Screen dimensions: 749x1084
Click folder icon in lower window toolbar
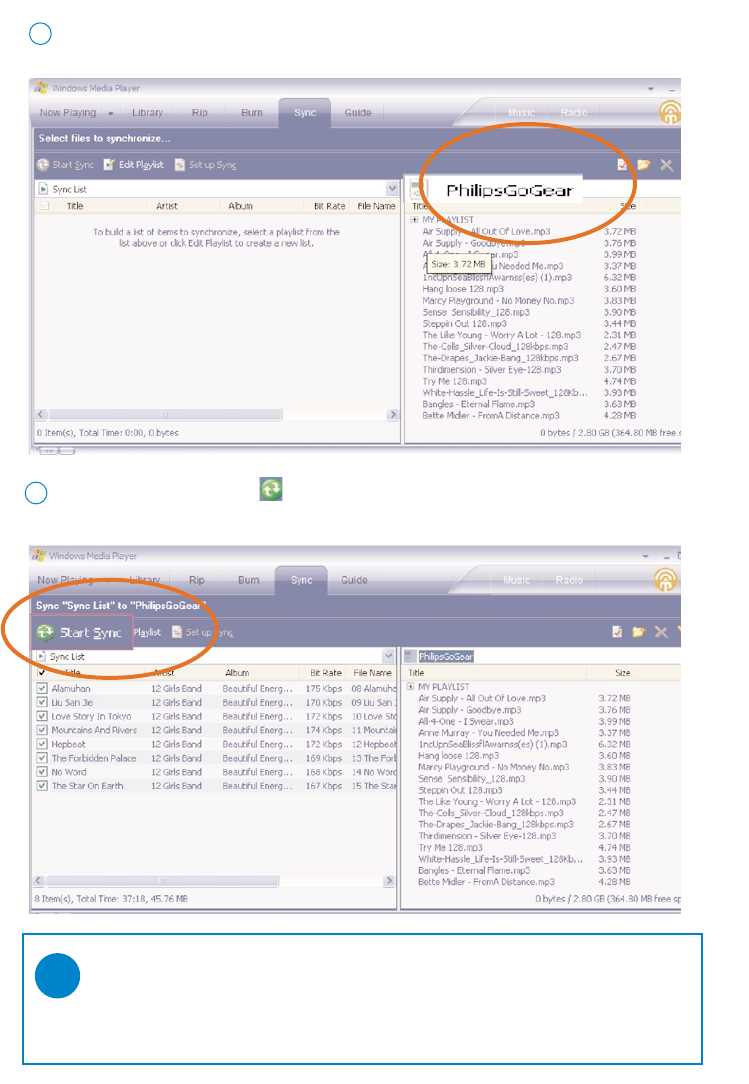(x=639, y=632)
